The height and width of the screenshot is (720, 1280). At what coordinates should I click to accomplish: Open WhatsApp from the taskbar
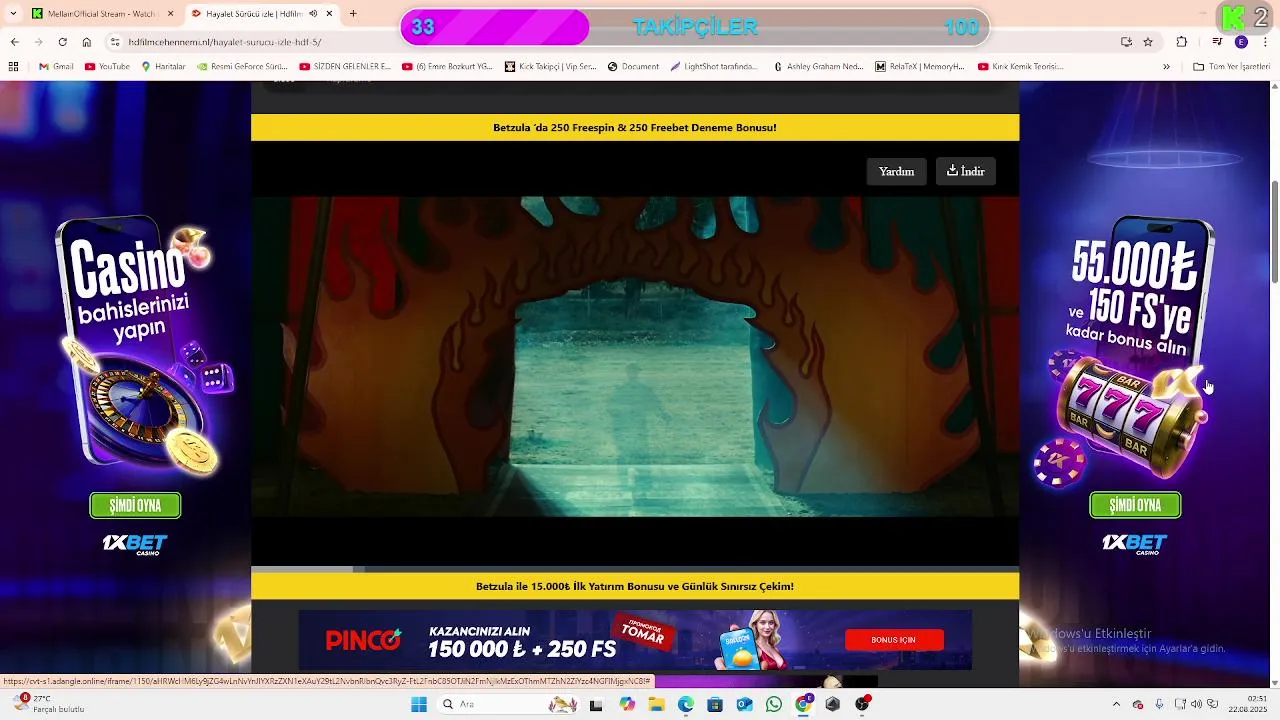point(774,704)
